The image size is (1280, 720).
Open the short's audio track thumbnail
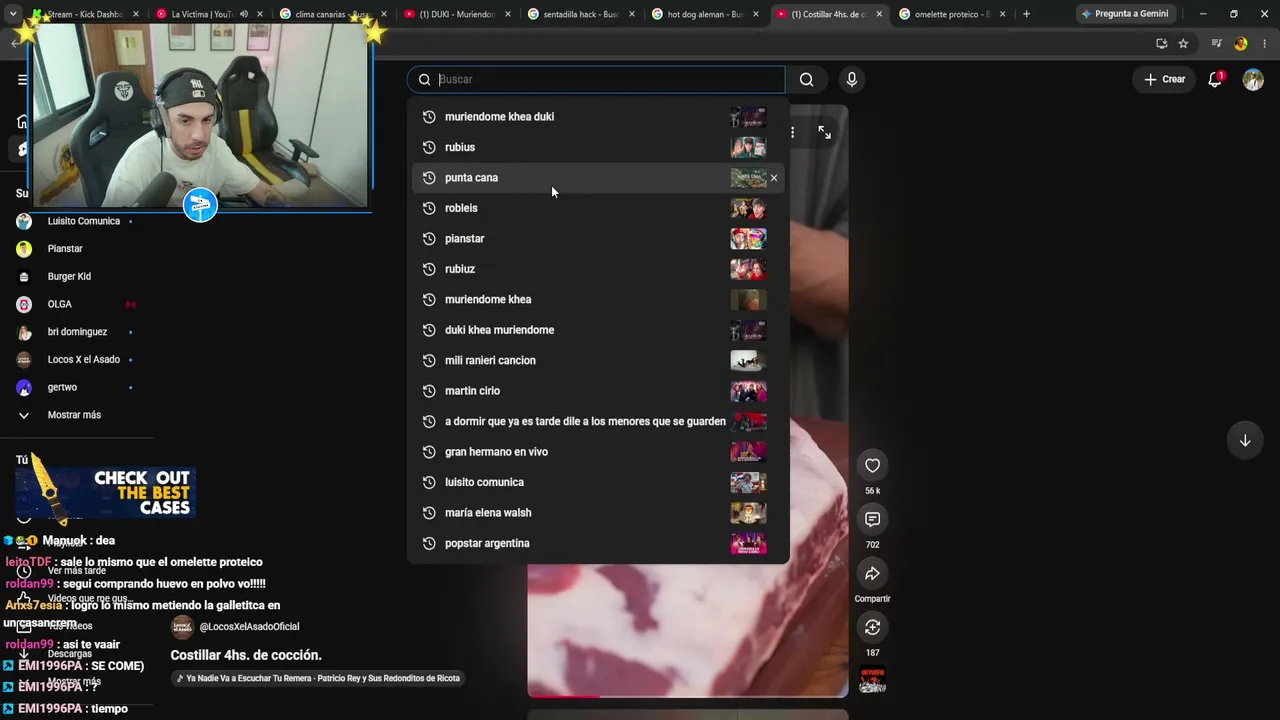click(x=872, y=681)
